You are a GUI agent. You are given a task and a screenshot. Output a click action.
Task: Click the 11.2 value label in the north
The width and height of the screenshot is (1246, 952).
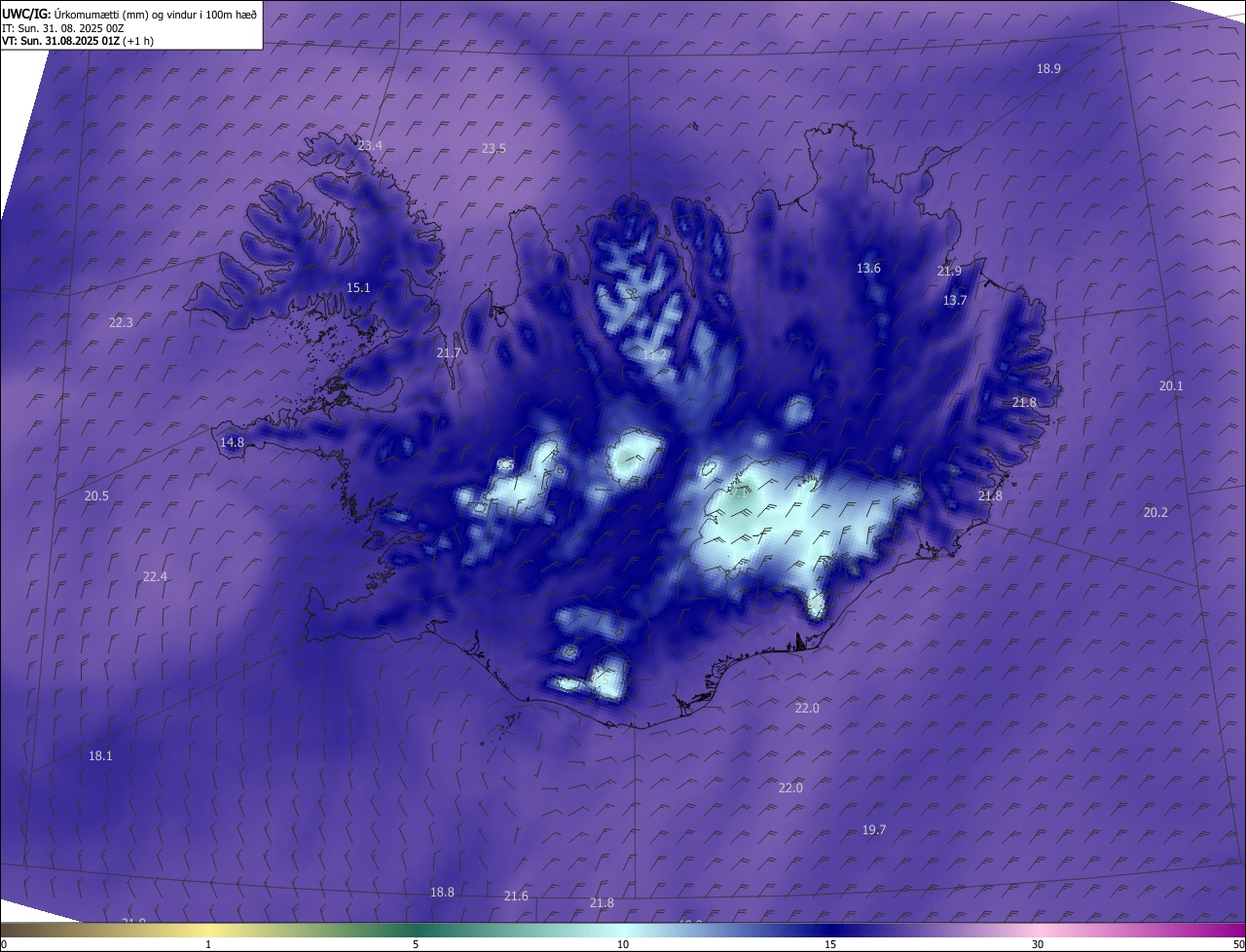(x=654, y=355)
